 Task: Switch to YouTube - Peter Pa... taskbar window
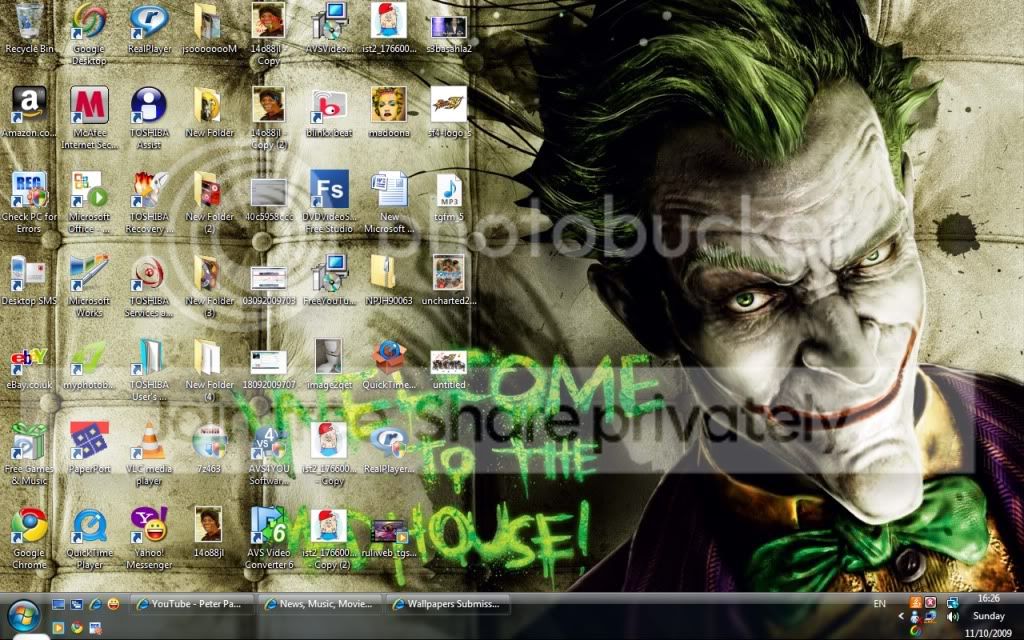(x=192, y=605)
